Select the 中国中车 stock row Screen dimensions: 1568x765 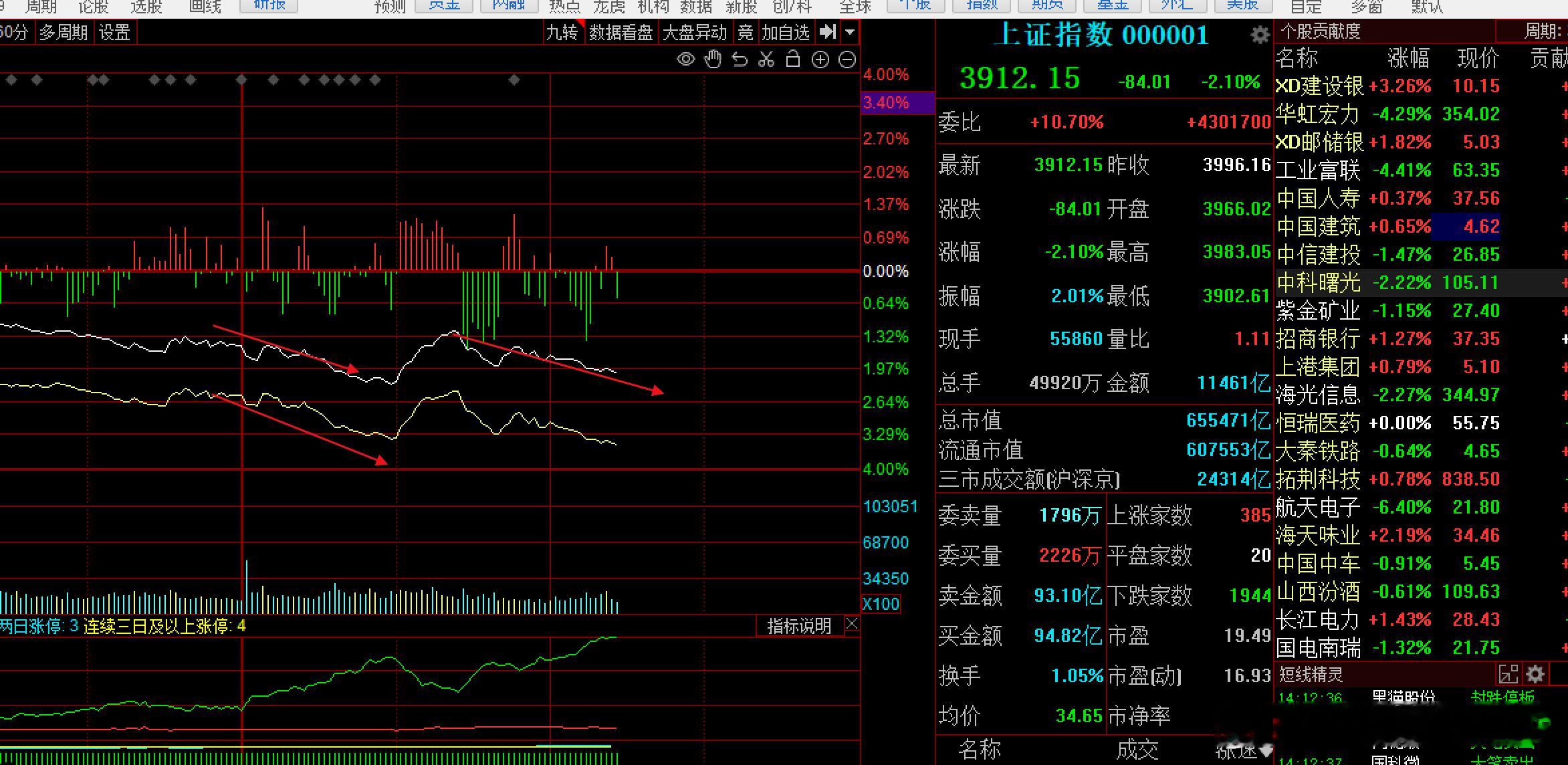point(1421,563)
